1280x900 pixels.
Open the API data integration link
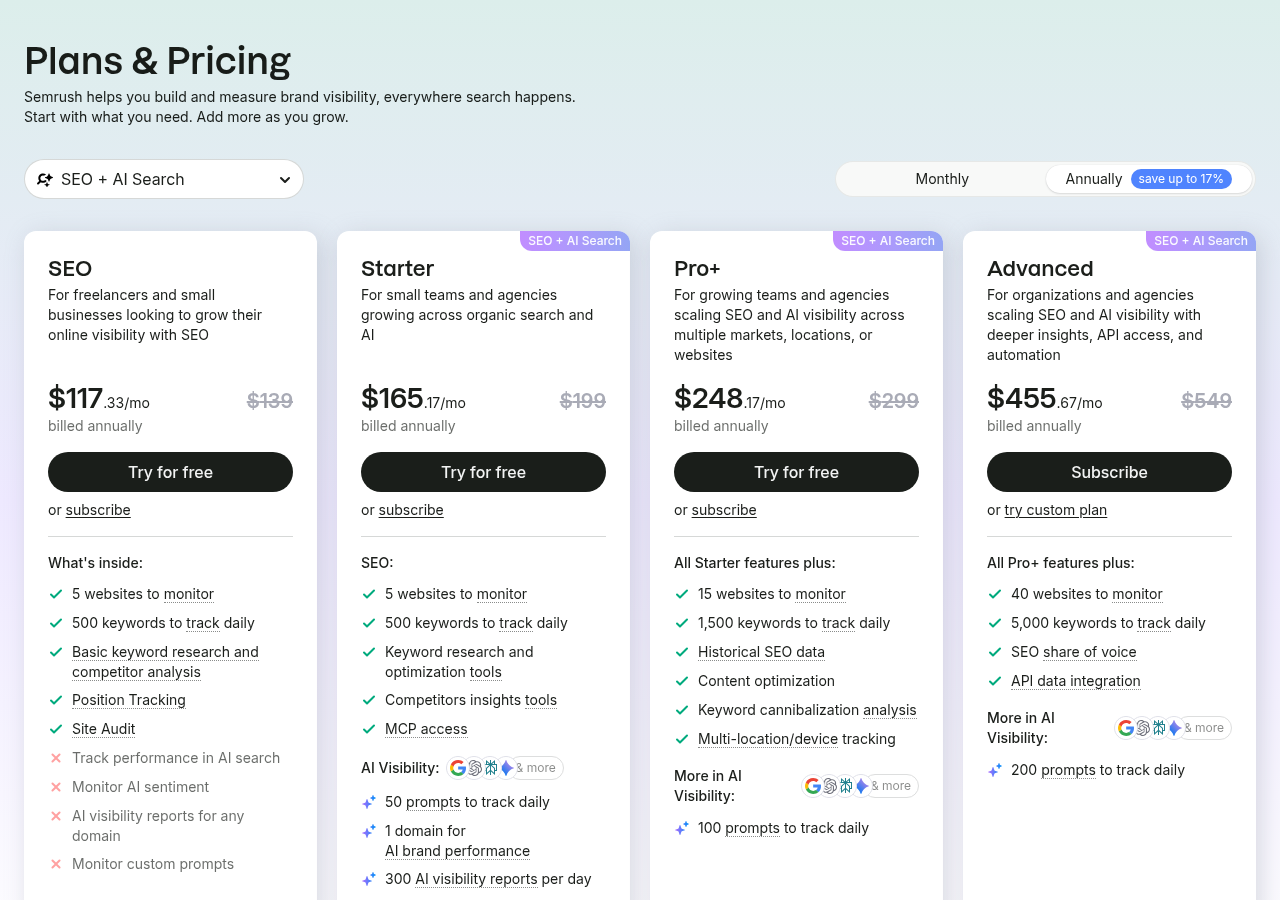[1076, 681]
